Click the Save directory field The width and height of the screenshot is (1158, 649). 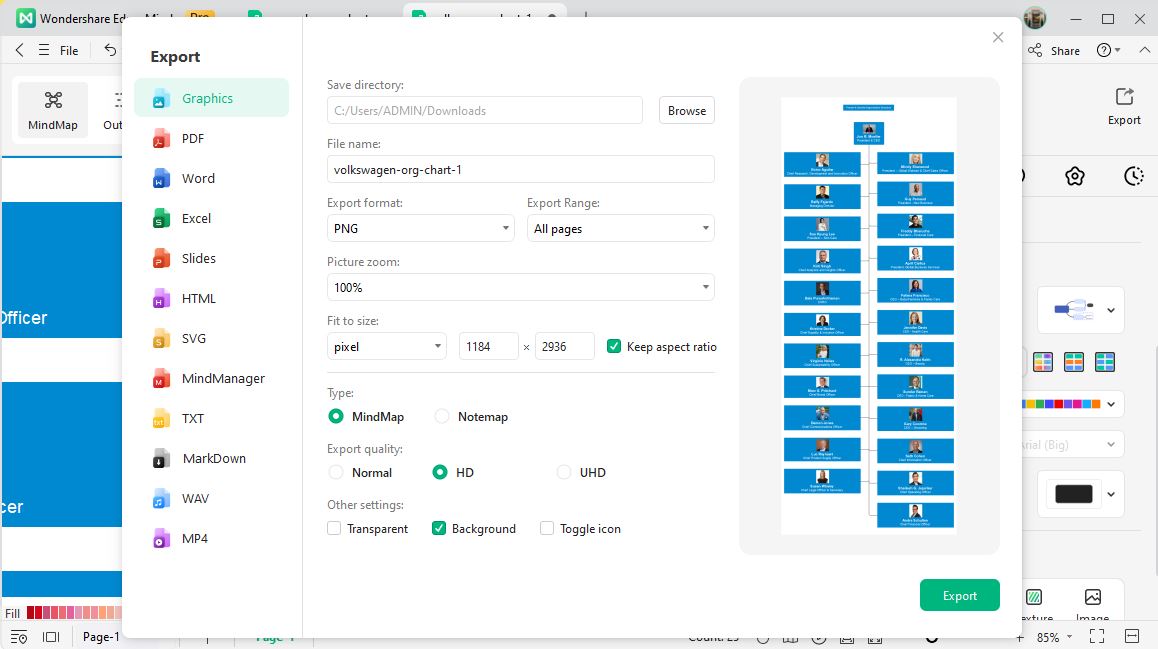[x=484, y=110]
